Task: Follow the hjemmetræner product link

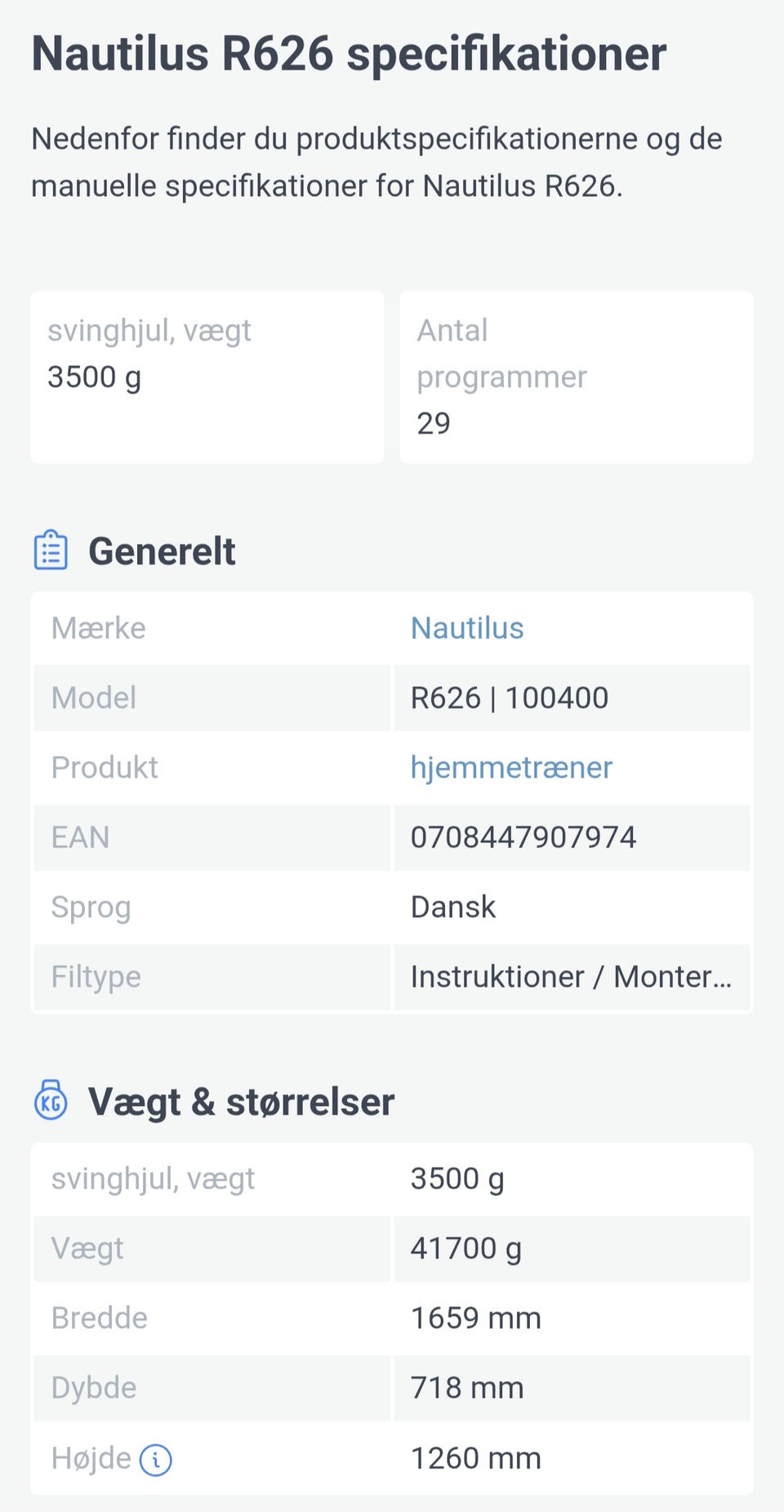Action: click(511, 768)
